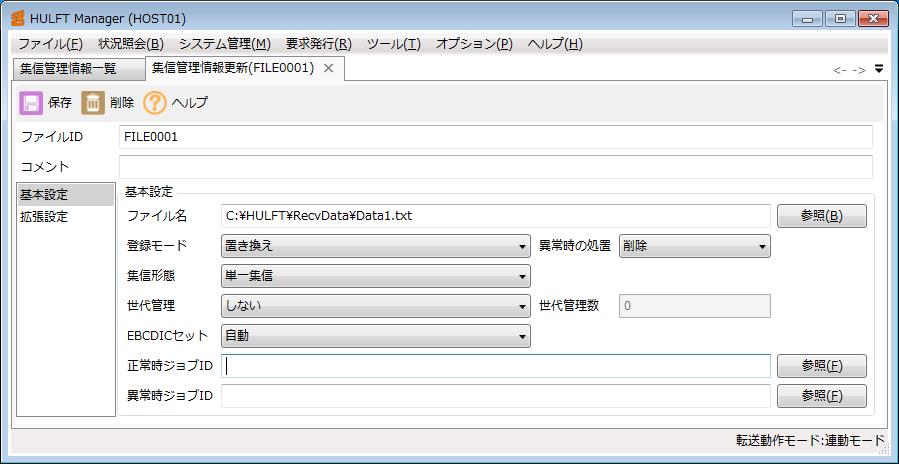Open the ツール(T) menu
Viewport: 899px width, 464px height.
pos(394,44)
